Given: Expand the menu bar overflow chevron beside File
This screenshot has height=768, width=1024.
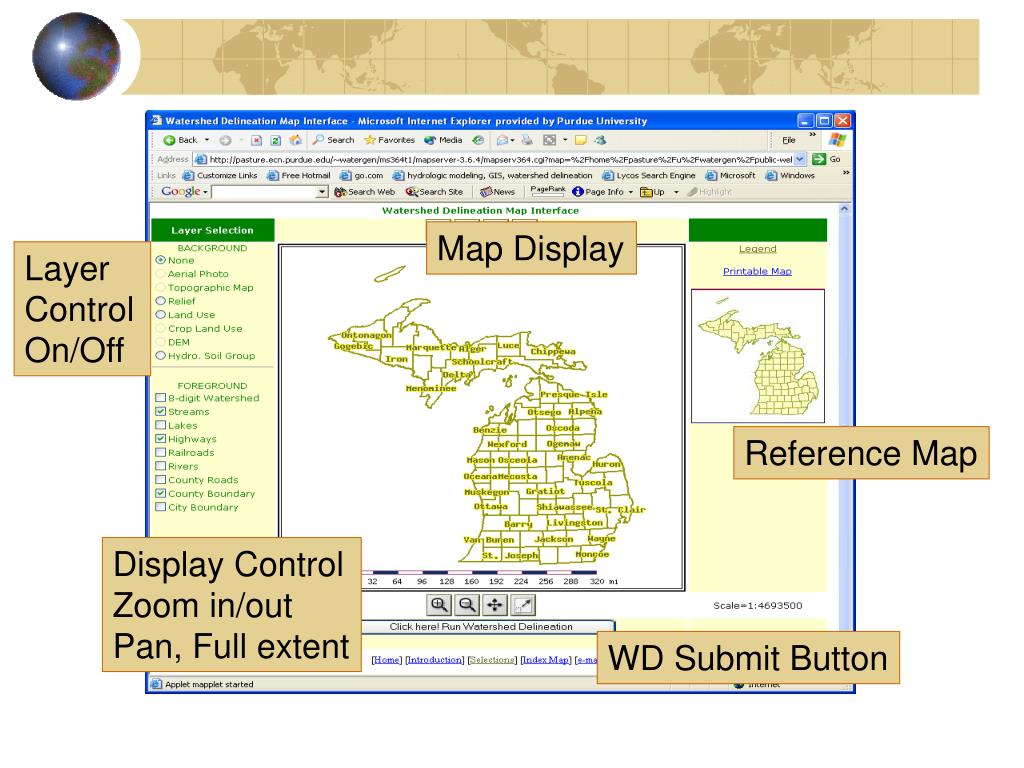Looking at the screenshot, I should [x=812, y=135].
